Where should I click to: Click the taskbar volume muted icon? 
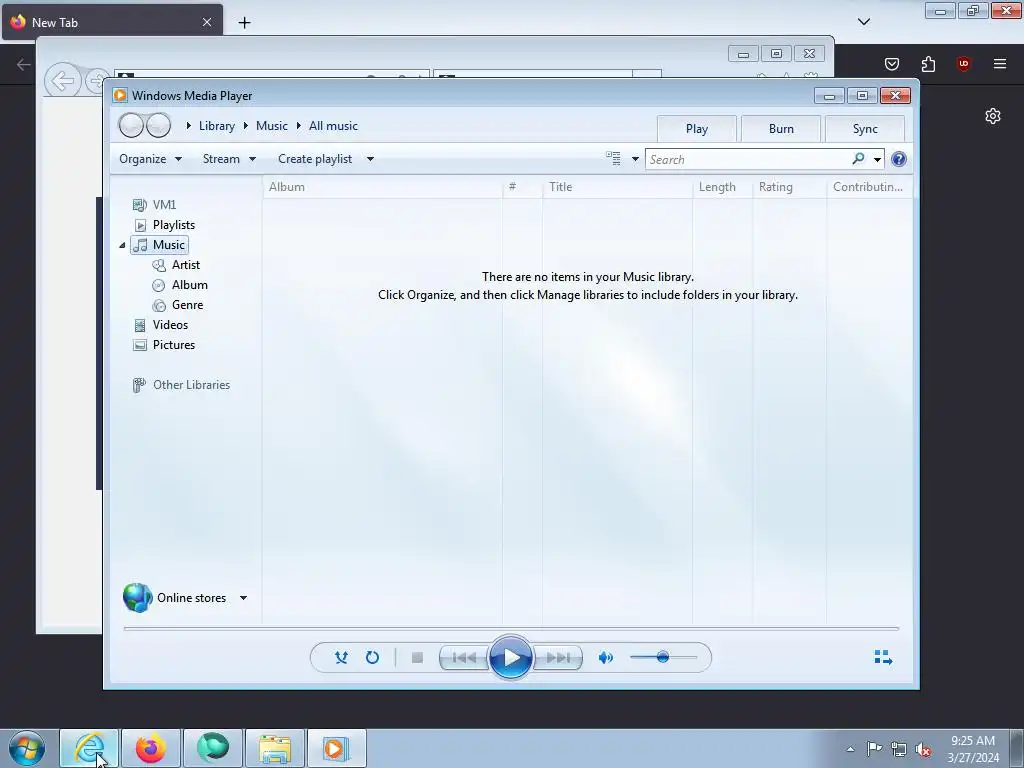923,749
